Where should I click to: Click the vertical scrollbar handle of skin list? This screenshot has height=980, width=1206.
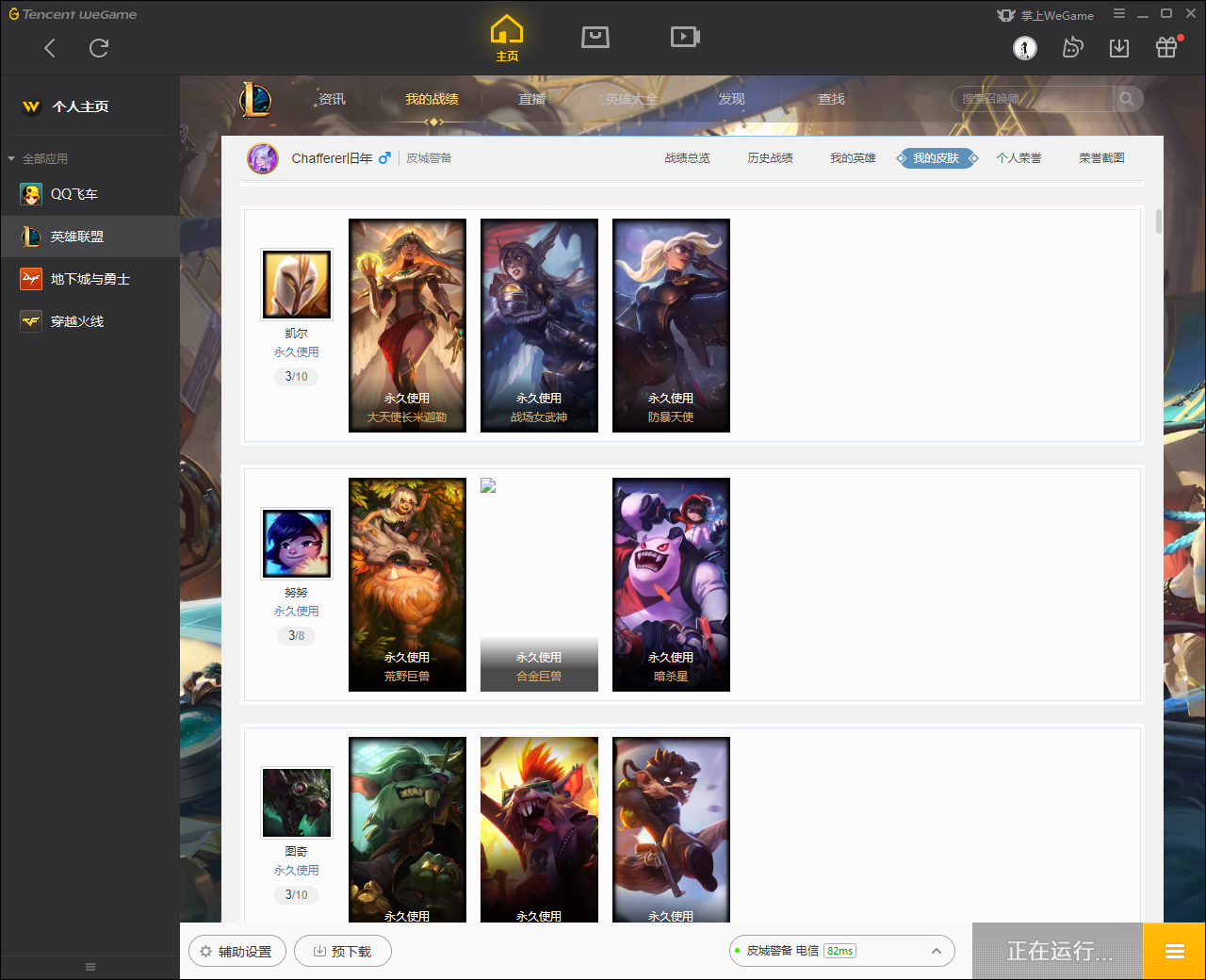[x=1158, y=221]
